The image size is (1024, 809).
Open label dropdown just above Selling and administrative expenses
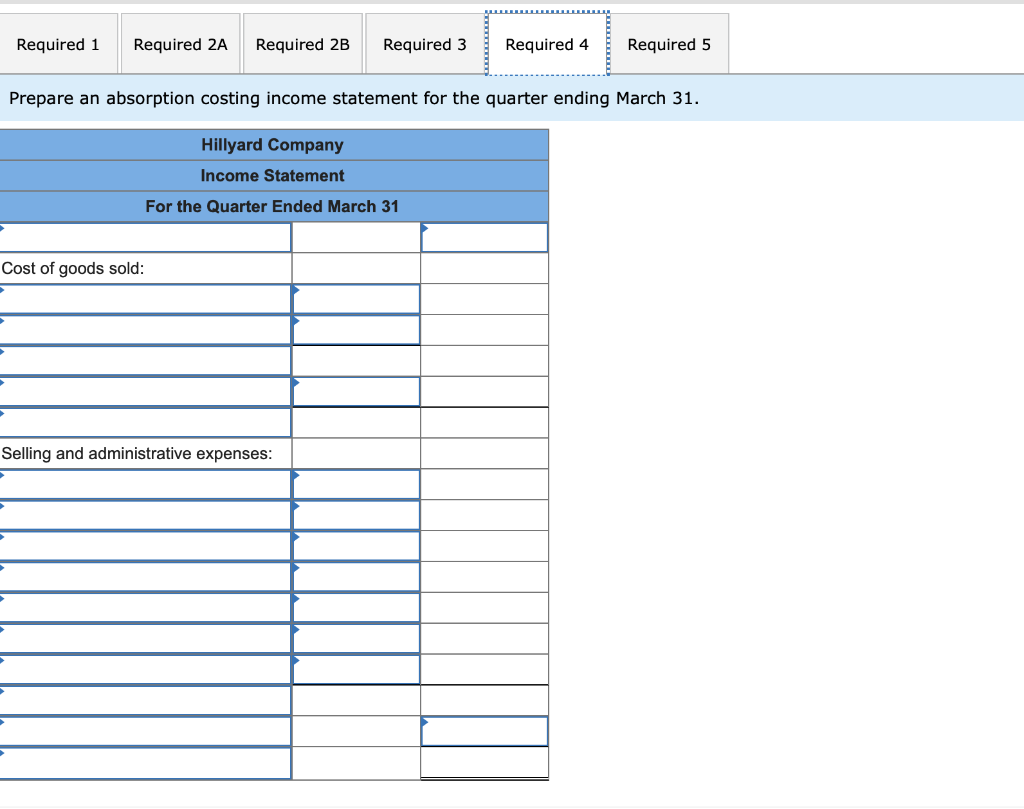coord(145,422)
